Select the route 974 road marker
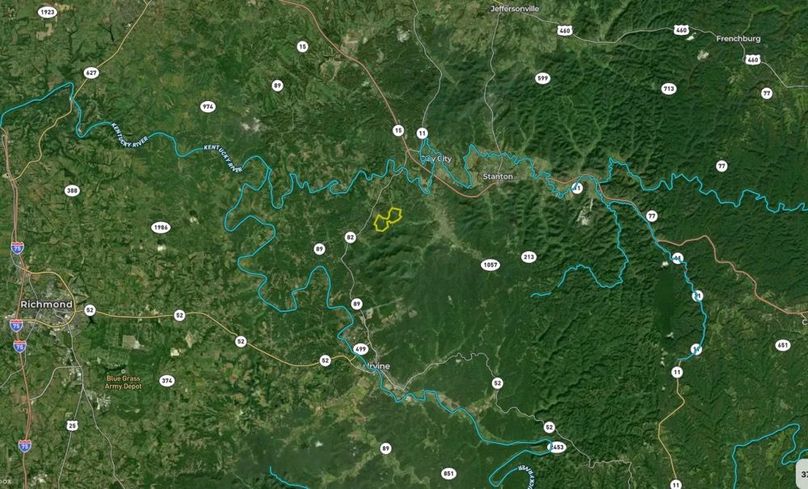The image size is (808, 489). [208, 107]
